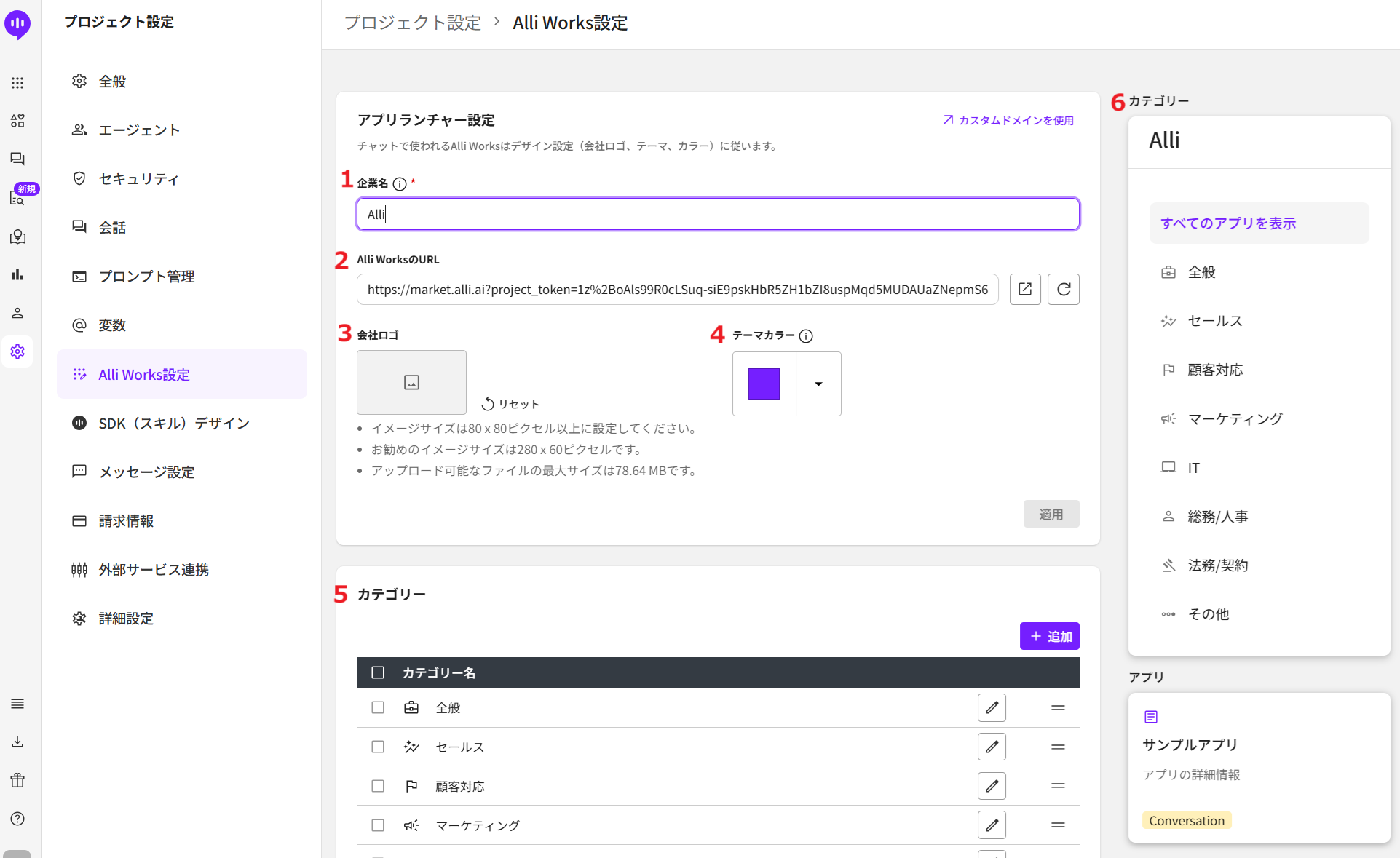1400x858 pixels.
Task: Toggle select-all checkbox in カテゴリー名 header
Action: click(x=377, y=672)
